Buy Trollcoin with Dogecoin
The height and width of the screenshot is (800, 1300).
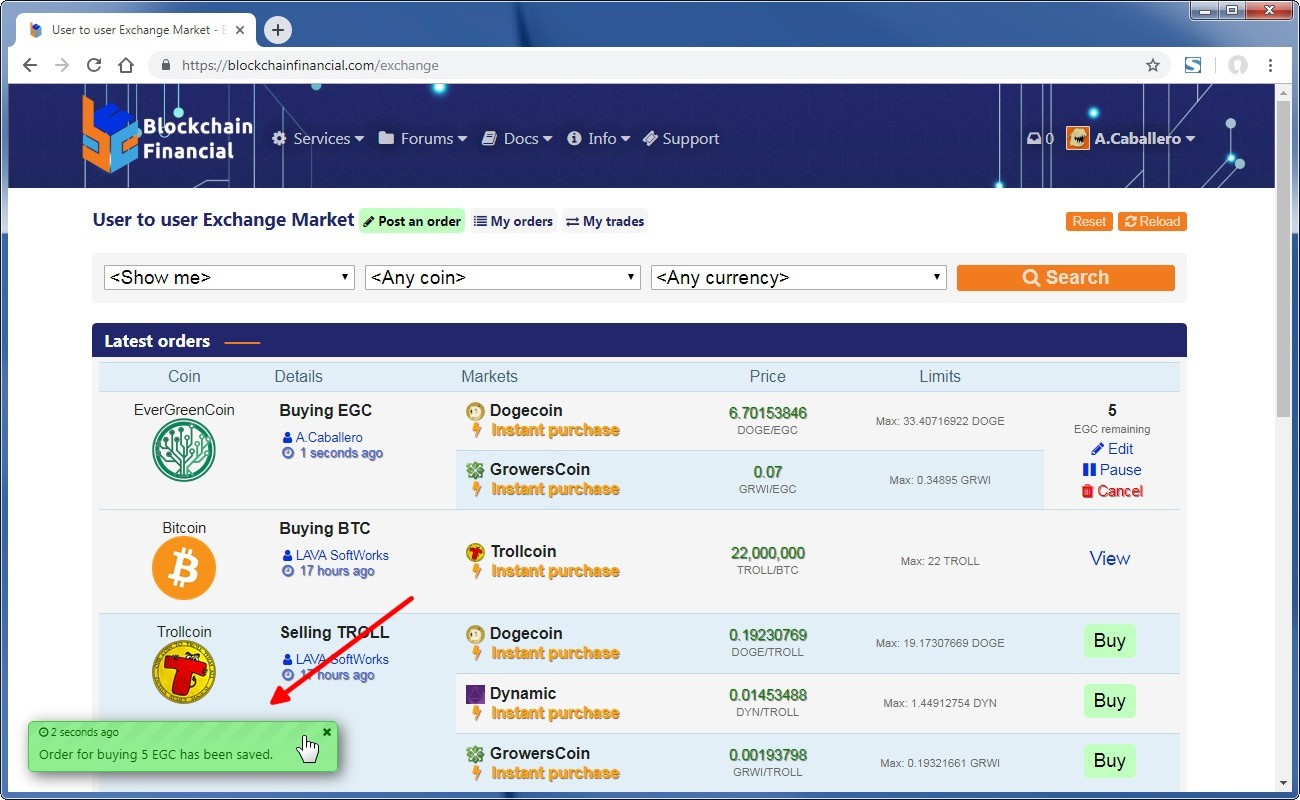point(1109,641)
